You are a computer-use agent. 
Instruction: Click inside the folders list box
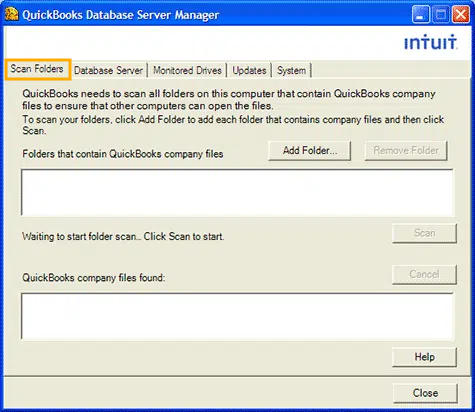[x=237, y=192]
